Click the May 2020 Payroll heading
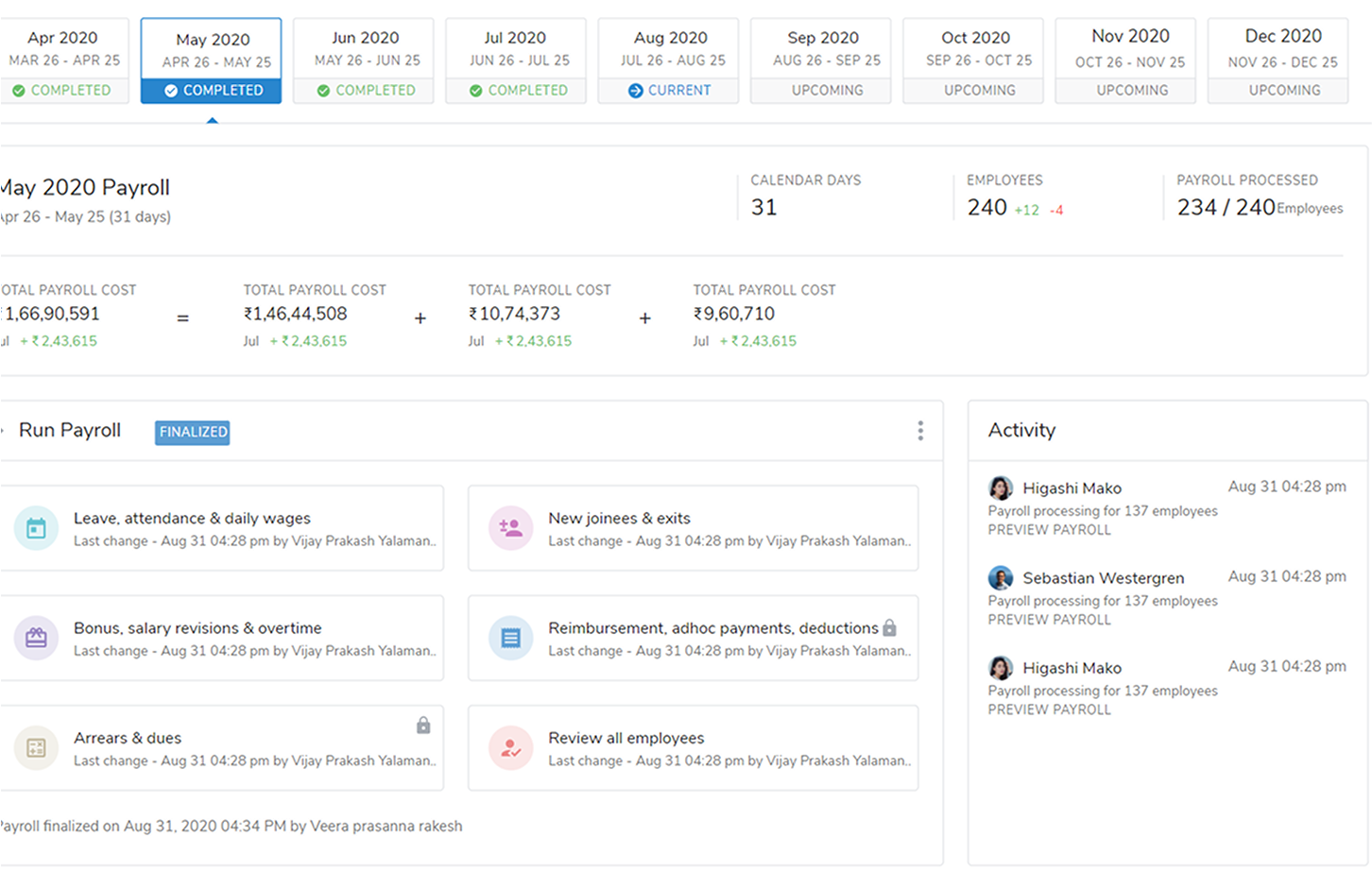The width and height of the screenshot is (1372, 872). (x=85, y=187)
